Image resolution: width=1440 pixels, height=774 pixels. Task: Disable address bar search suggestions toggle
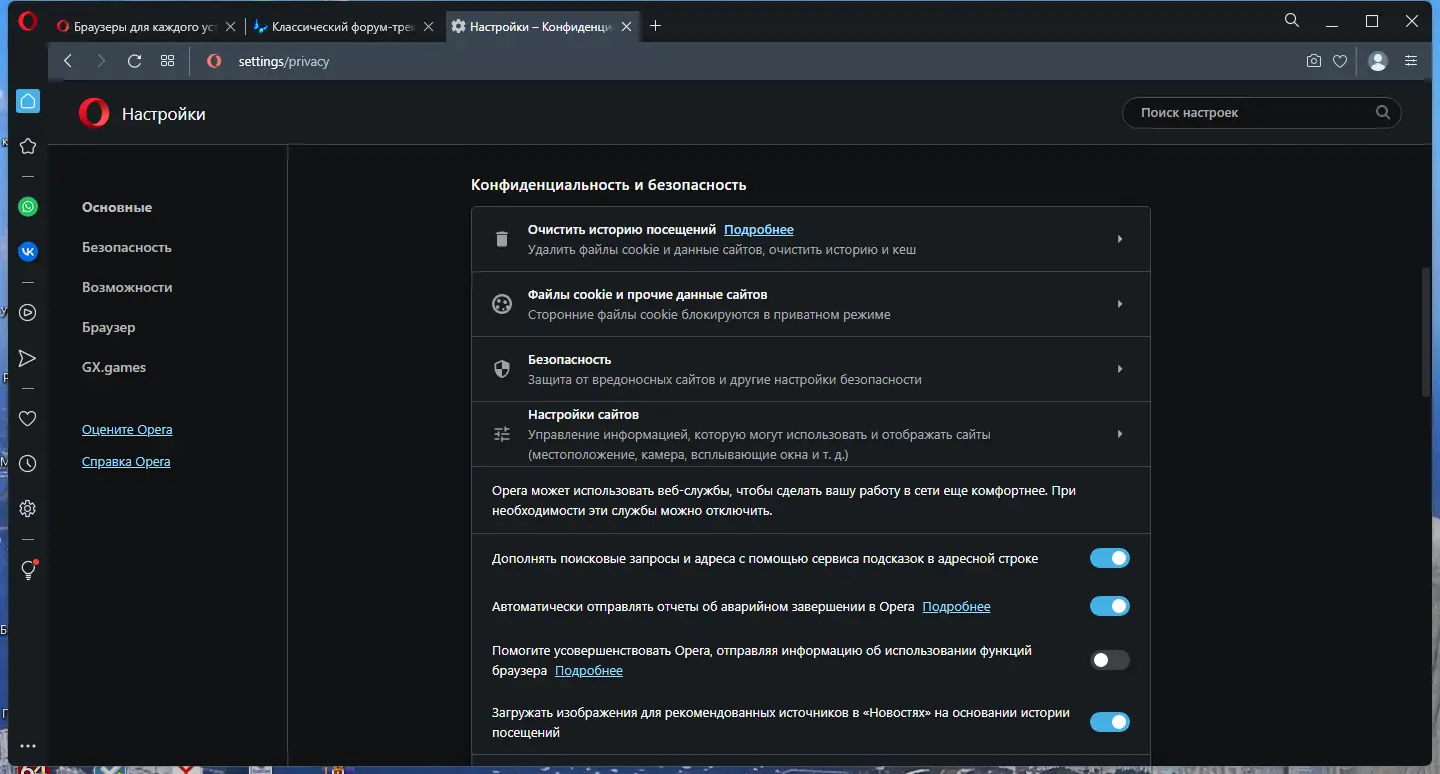1109,558
